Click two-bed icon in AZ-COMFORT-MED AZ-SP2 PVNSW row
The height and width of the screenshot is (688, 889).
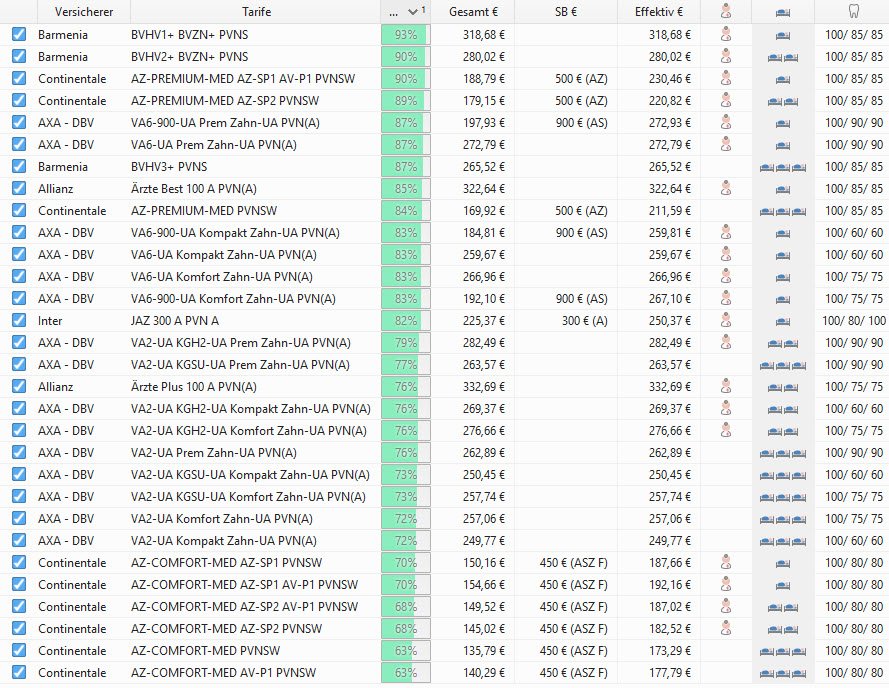pyautogui.click(x=783, y=630)
